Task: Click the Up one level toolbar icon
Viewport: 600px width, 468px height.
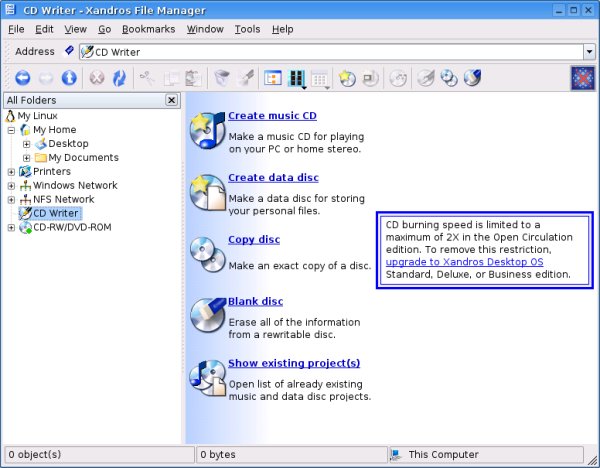Action: (69, 77)
